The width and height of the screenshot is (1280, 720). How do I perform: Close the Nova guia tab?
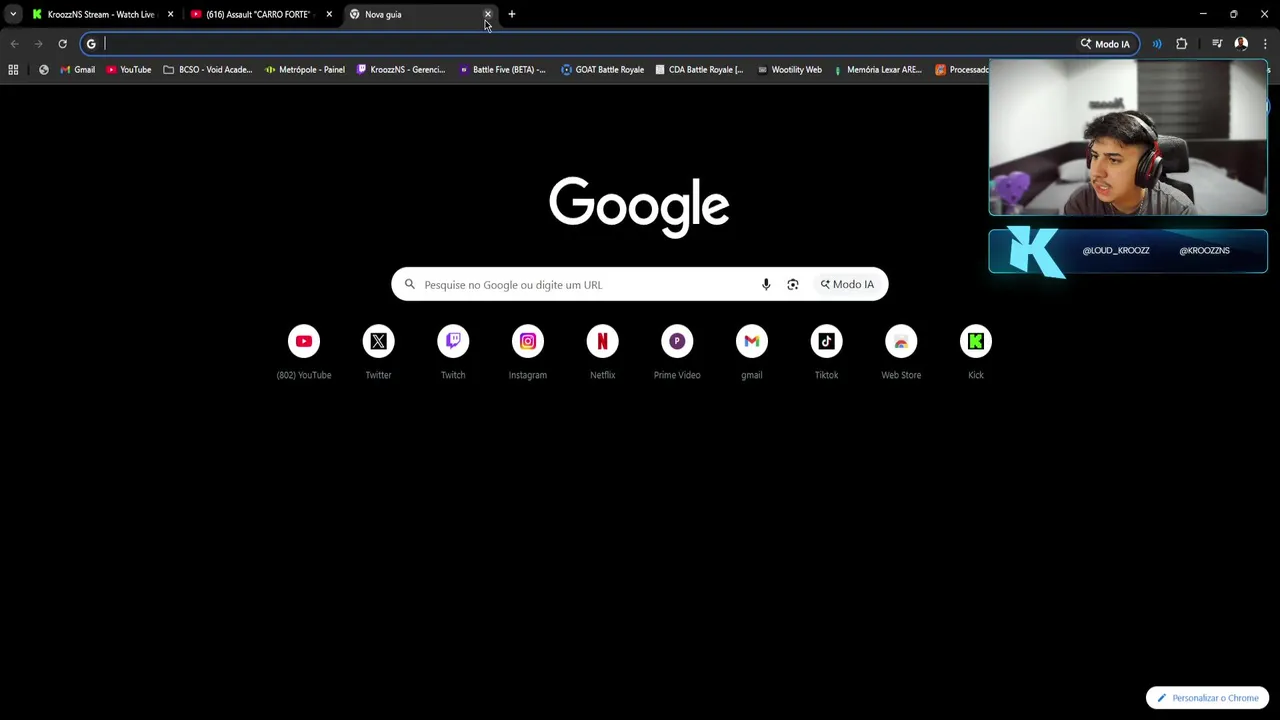click(x=488, y=14)
